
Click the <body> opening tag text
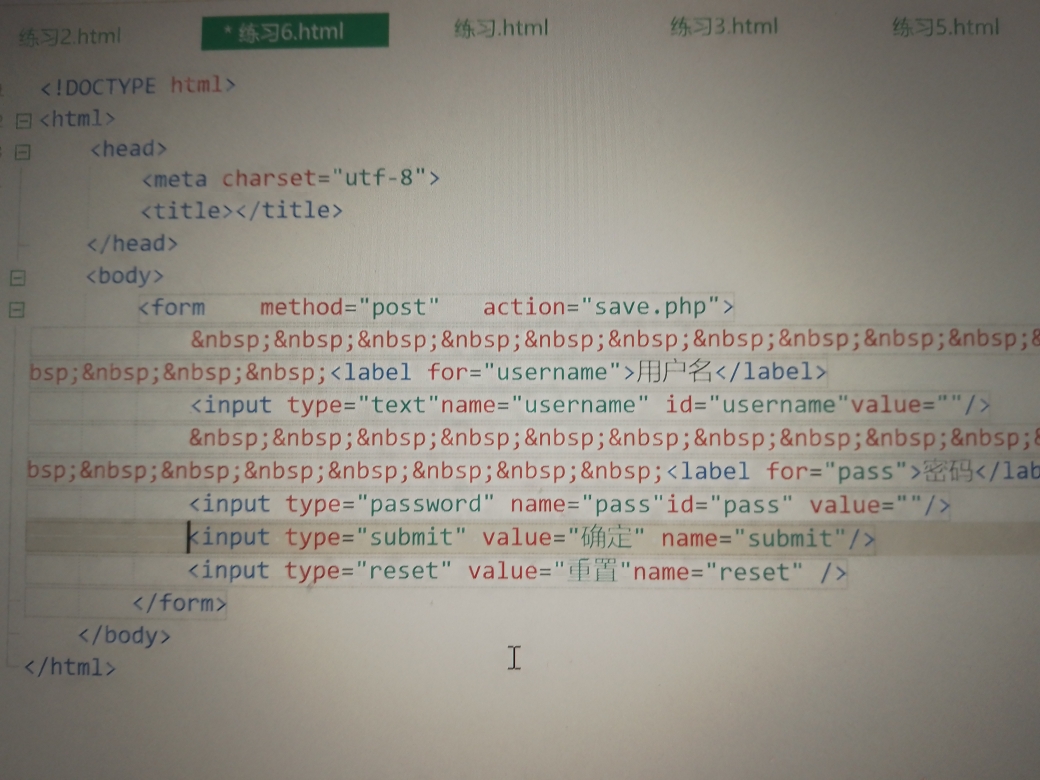pos(124,275)
